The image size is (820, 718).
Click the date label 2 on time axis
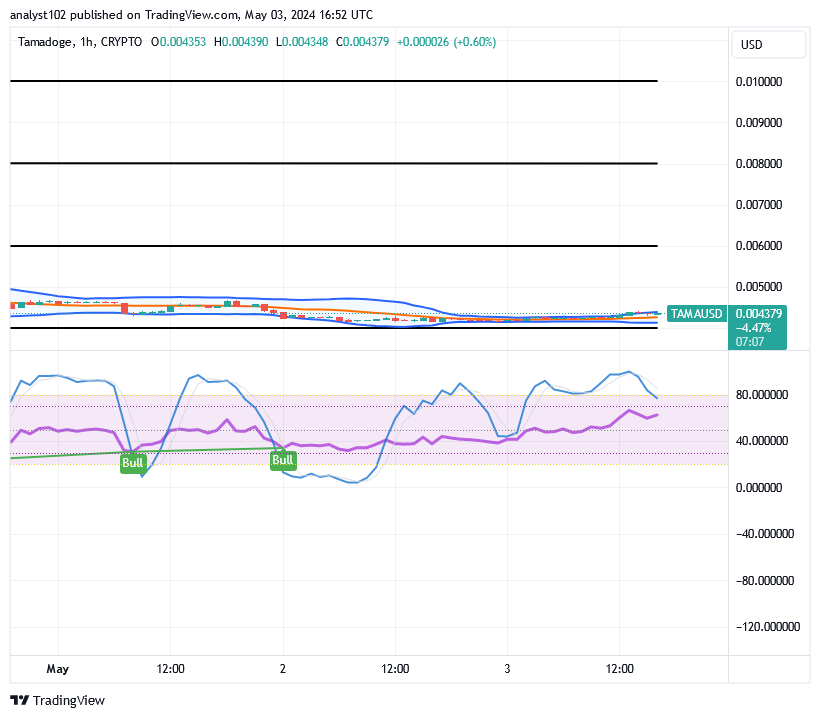pyautogui.click(x=283, y=669)
